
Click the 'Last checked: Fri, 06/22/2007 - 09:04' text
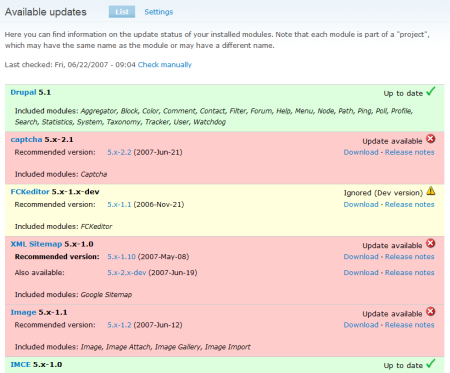[x=70, y=65]
